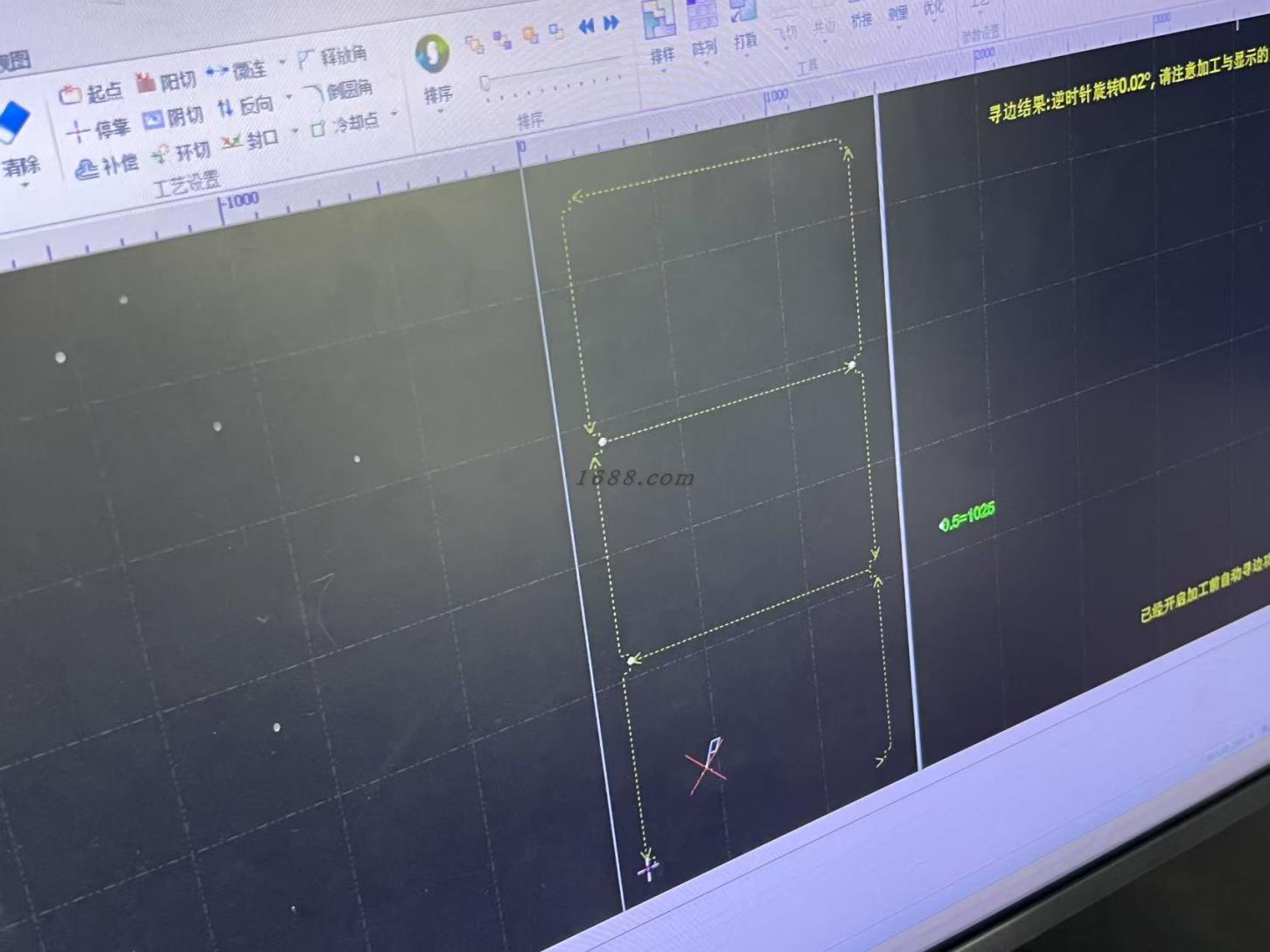This screenshot has width=1270, height=952.
Task: Click the magenta cross marker at path bottom
Action: point(648,869)
